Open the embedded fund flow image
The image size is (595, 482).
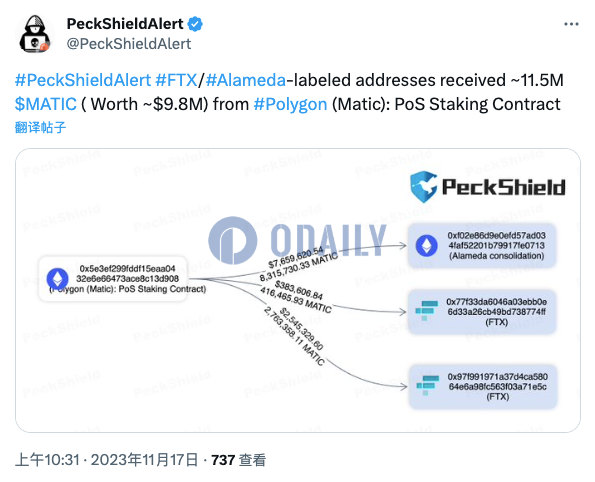pyautogui.click(x=298, y=290)
